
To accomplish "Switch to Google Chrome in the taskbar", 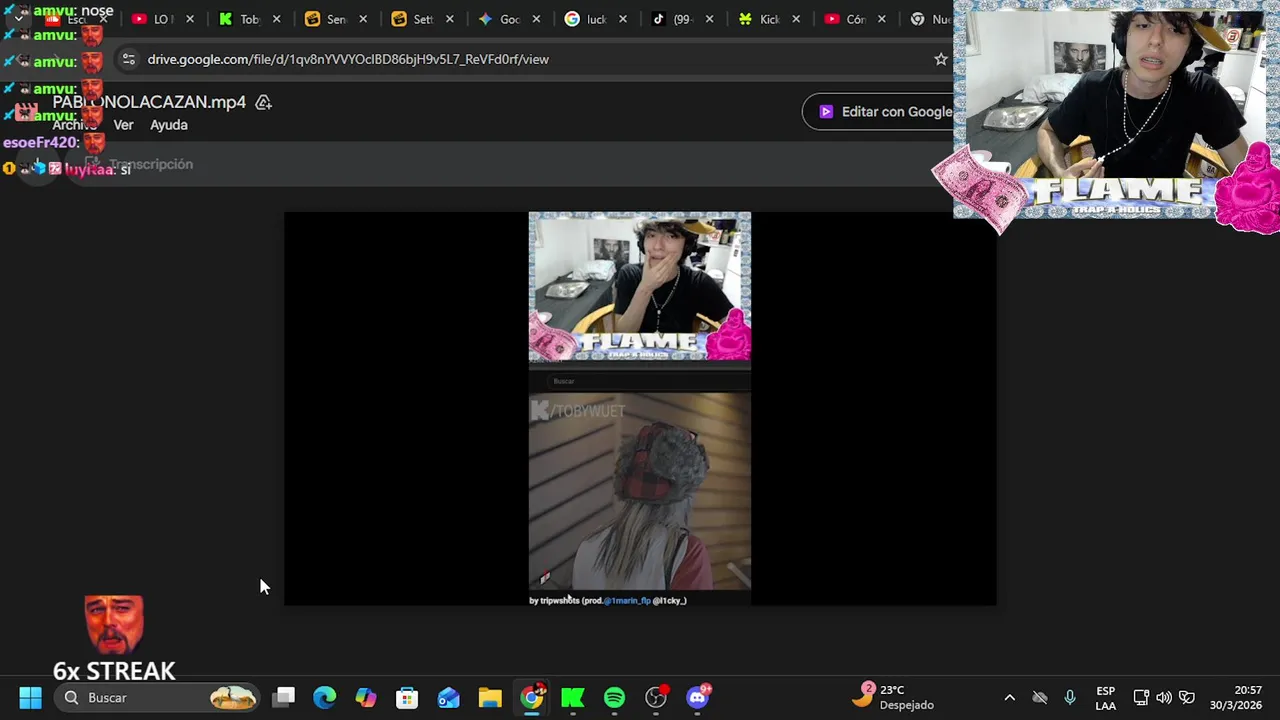I will click(532, 697).
